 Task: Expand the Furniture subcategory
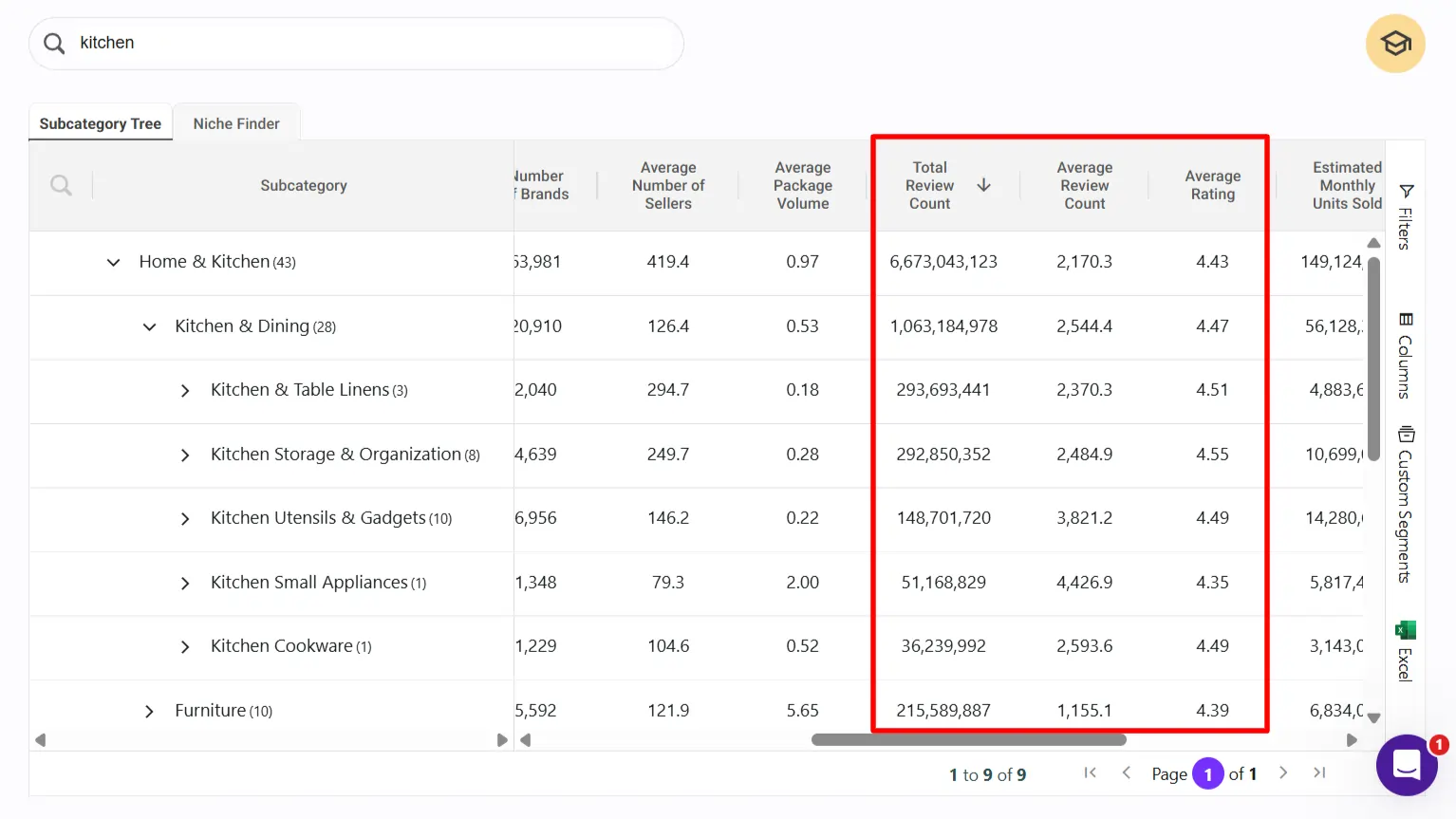pyautogui.click(x=148, y=710)
